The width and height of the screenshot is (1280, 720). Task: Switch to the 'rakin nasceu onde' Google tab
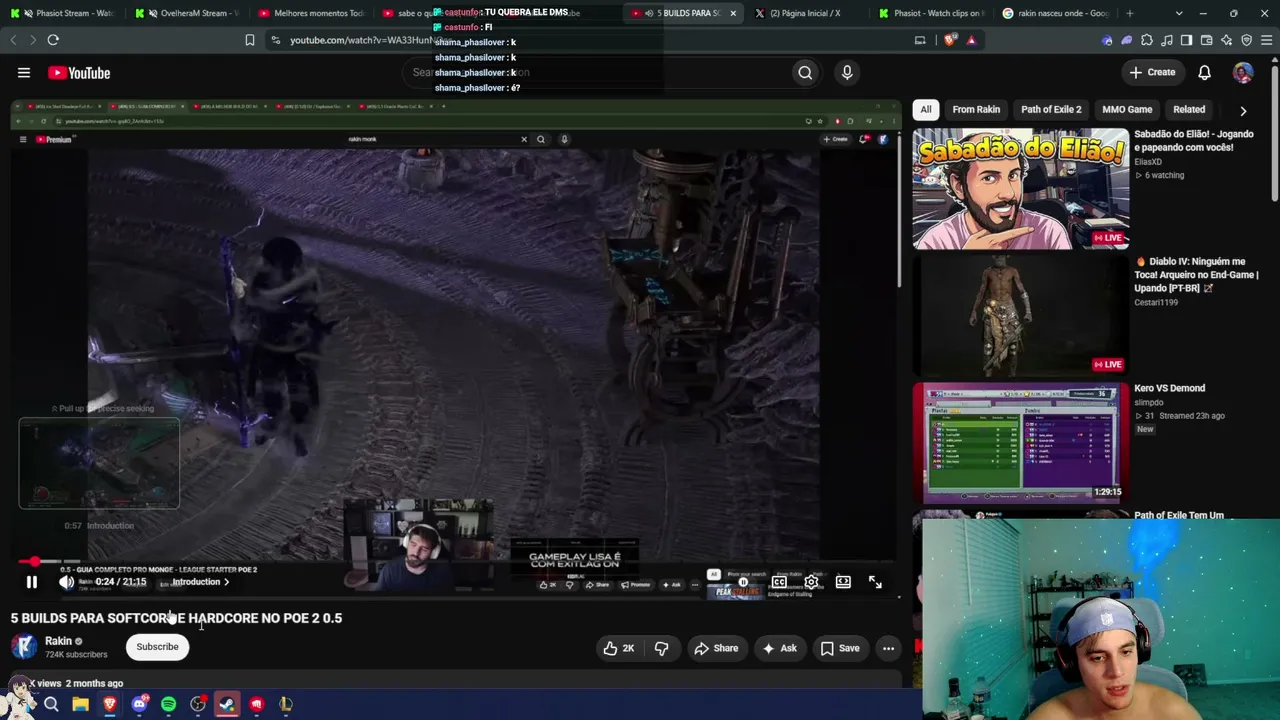click(1057, 13)
